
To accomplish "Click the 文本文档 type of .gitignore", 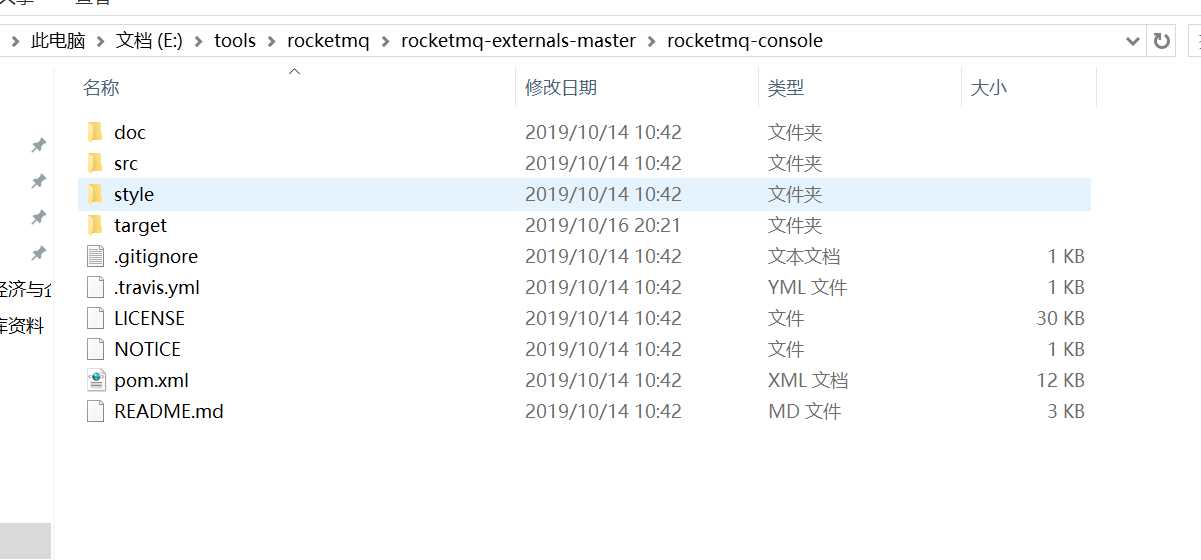I will (x=804, y=256).
